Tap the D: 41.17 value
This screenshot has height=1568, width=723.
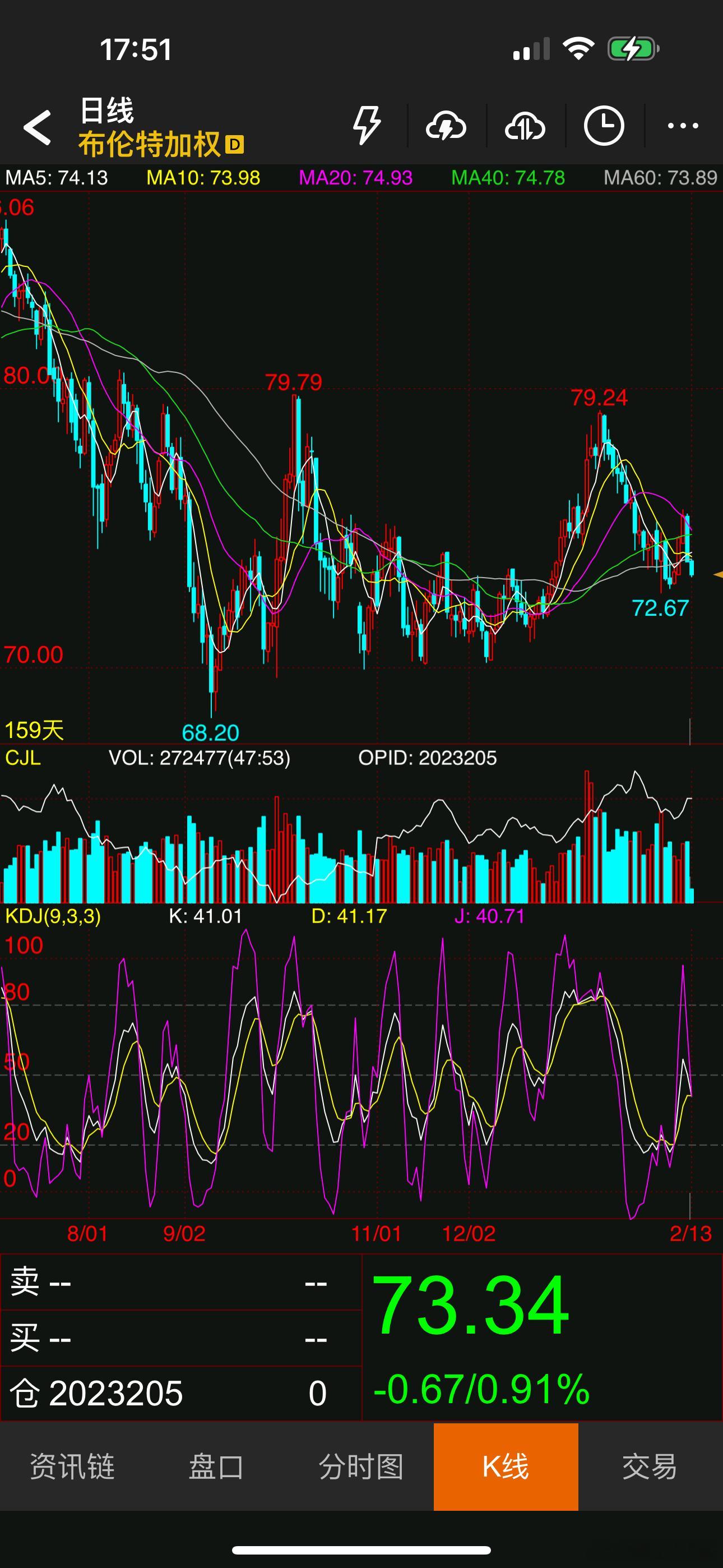349,916
